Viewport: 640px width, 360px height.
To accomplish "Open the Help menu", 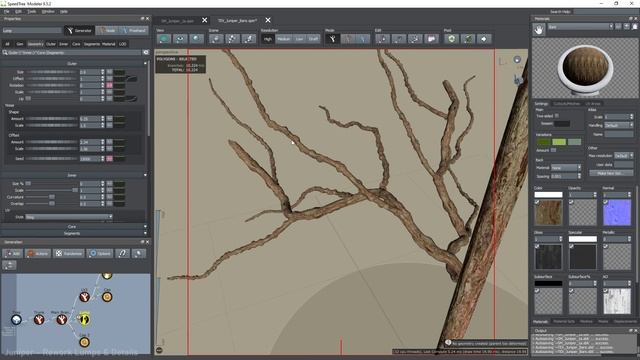I will (x=64, y=11).
